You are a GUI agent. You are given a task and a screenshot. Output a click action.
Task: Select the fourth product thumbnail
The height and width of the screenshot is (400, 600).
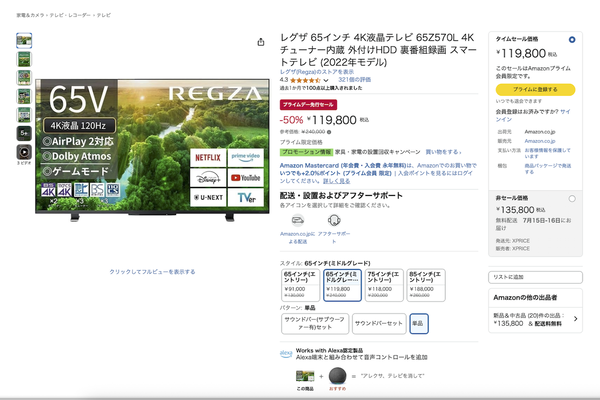click(x=24, y=96)
